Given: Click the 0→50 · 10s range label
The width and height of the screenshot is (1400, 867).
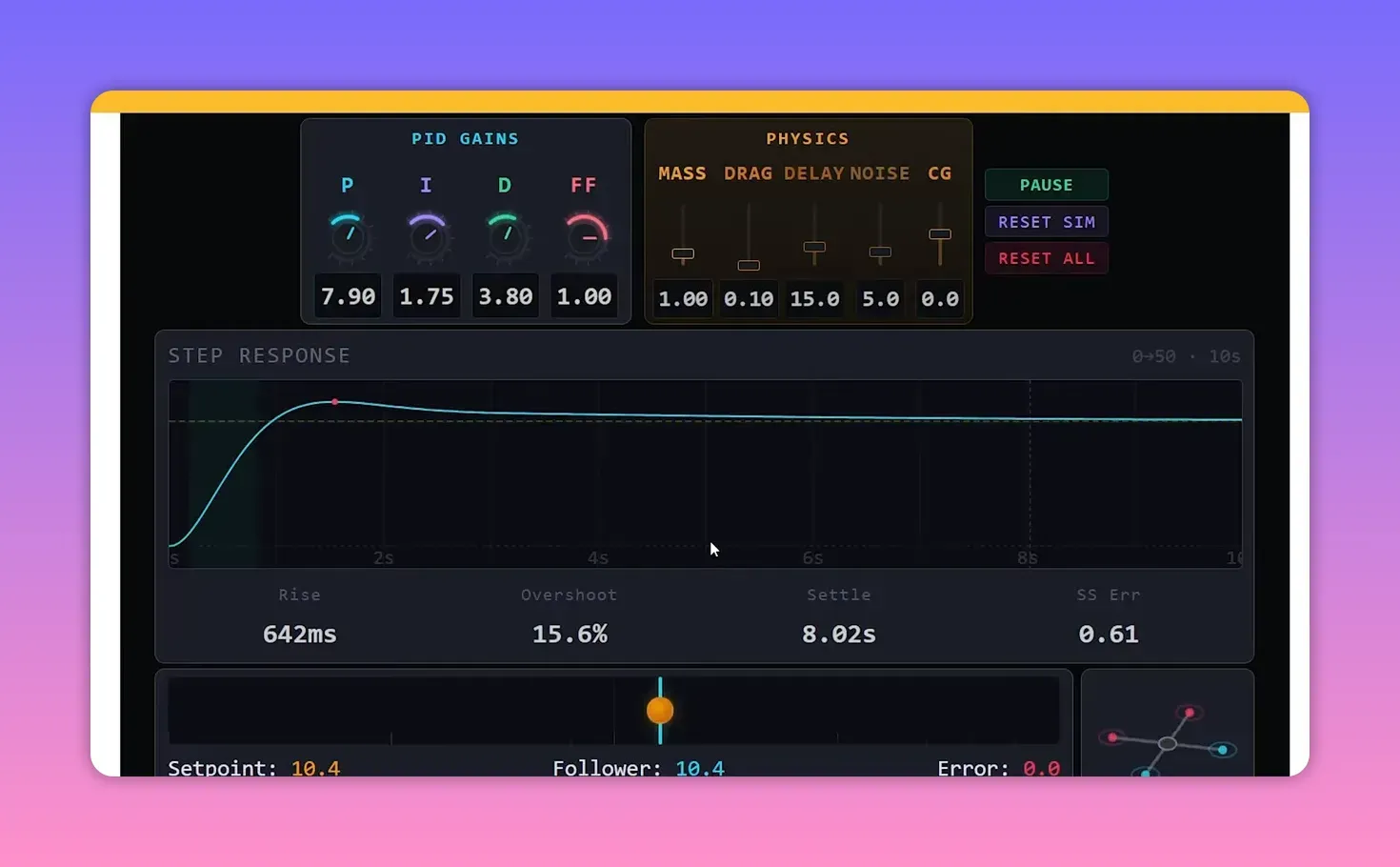Looking at the screenshot, I should (1186, 355).
